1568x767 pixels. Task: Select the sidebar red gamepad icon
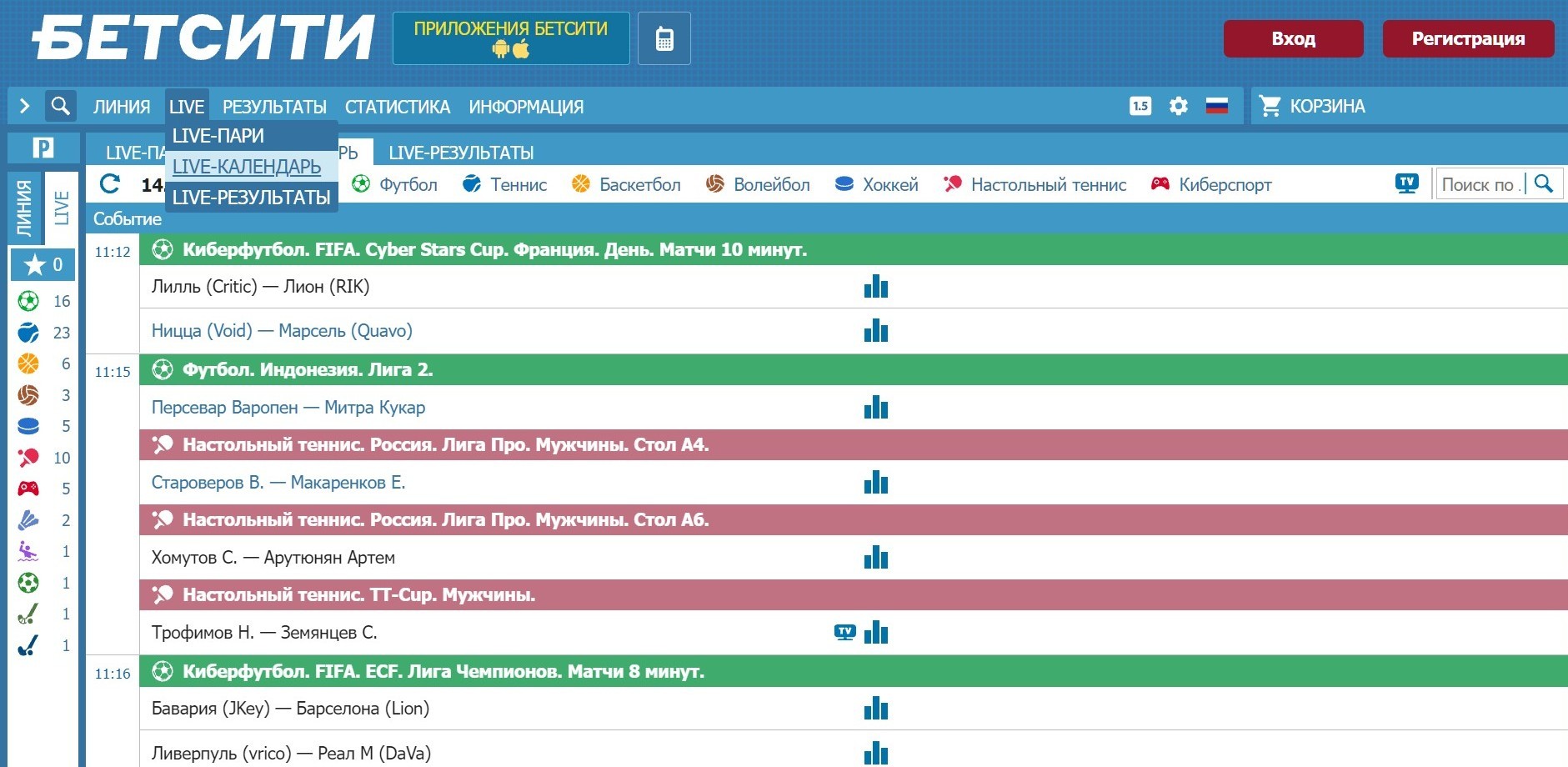pos(28,489)
